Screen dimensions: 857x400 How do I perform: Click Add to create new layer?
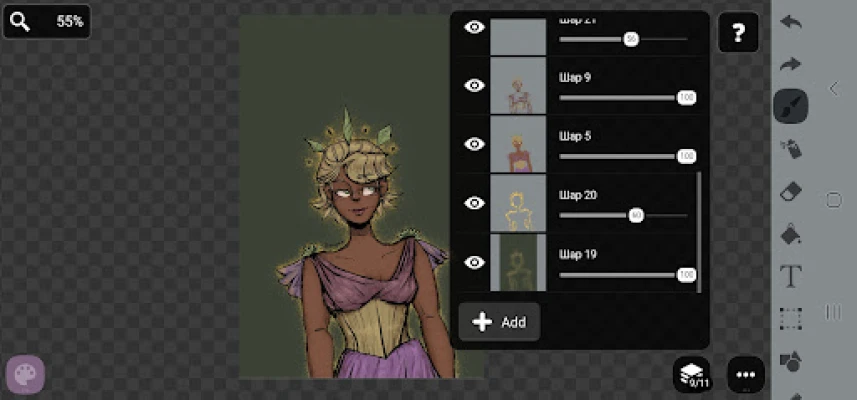coord(499,322)
